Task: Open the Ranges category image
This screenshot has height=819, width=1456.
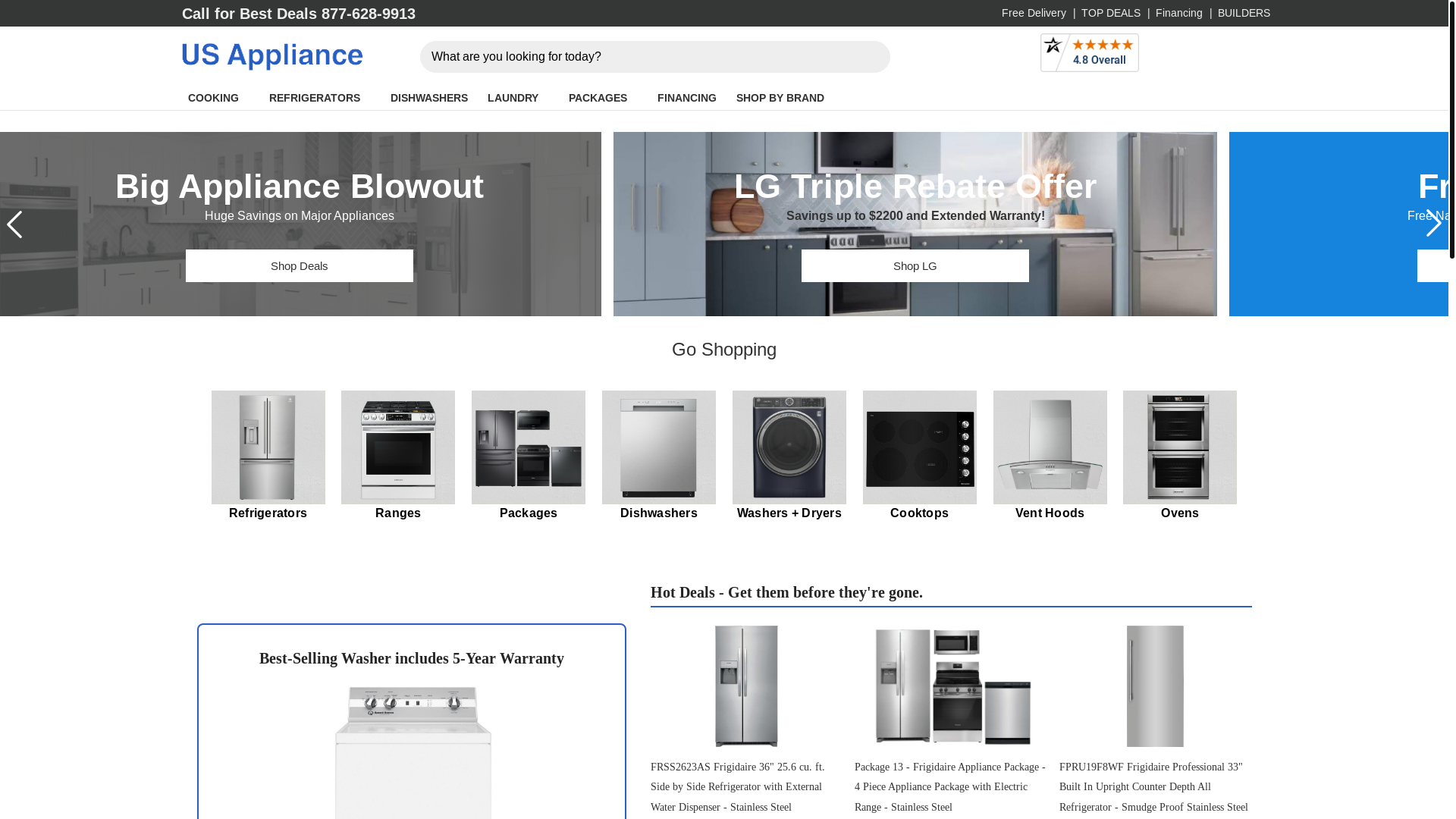Action: (x=398, y=447)
